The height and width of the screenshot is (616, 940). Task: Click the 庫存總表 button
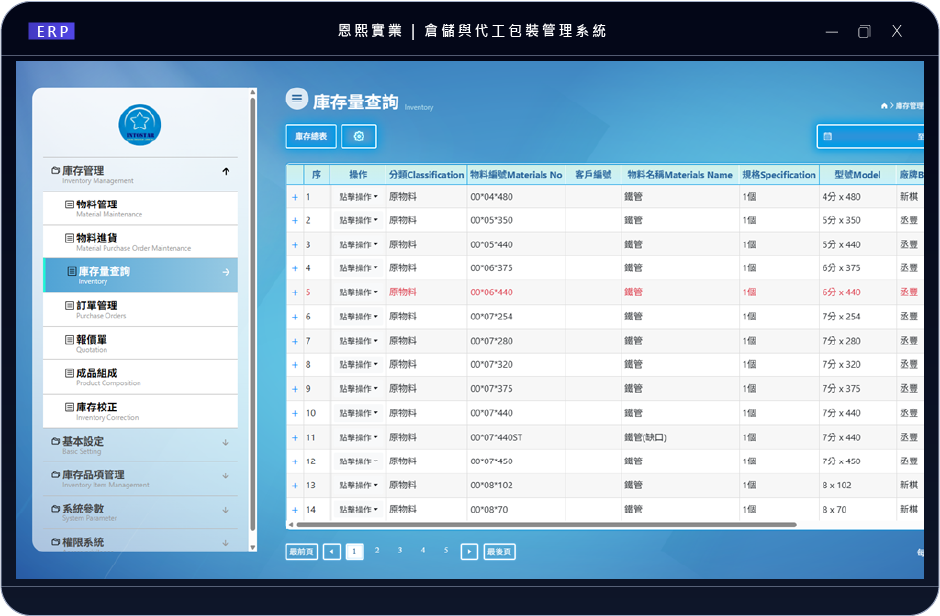coord(311,136)
